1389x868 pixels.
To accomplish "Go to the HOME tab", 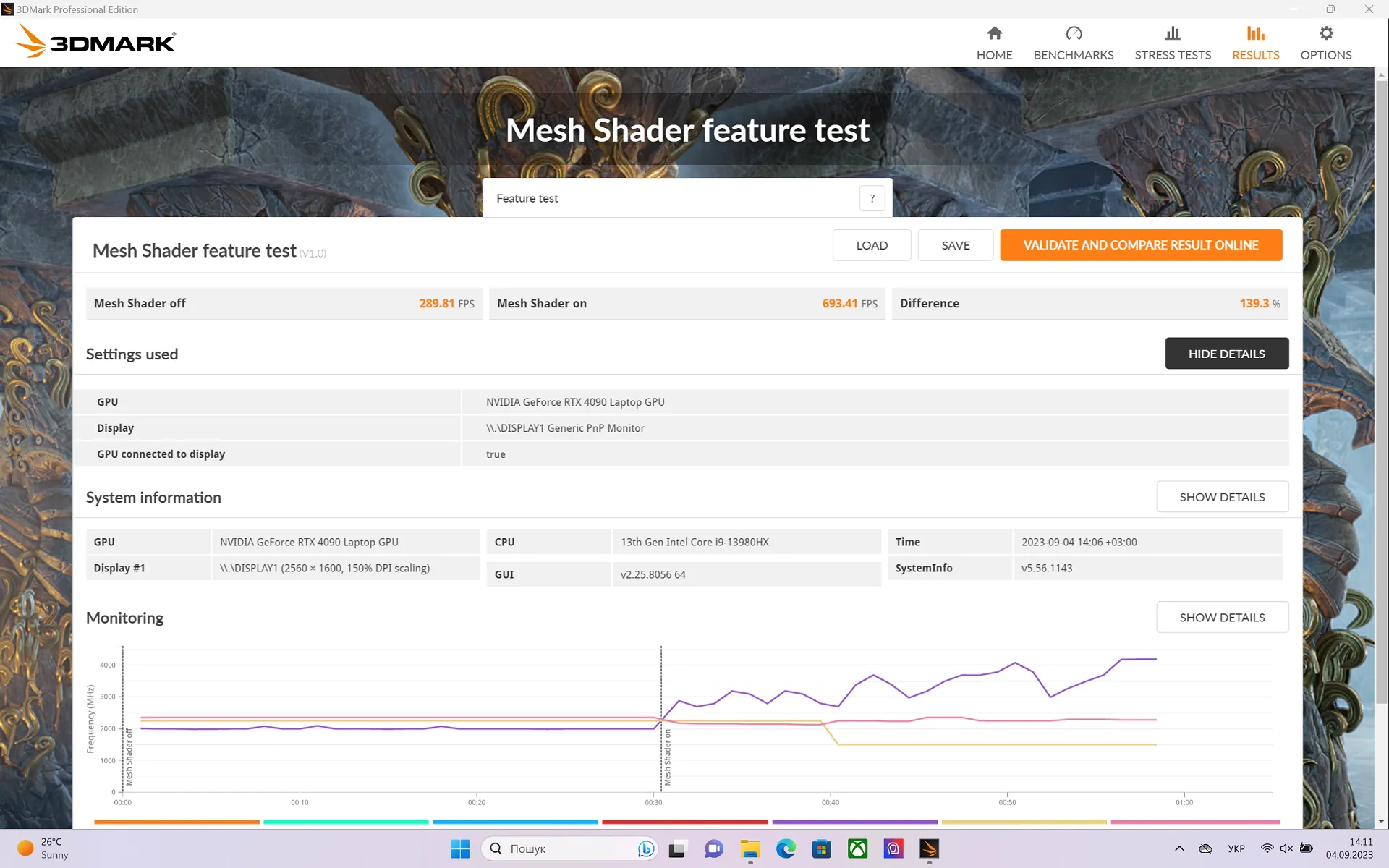I will 994,43.
